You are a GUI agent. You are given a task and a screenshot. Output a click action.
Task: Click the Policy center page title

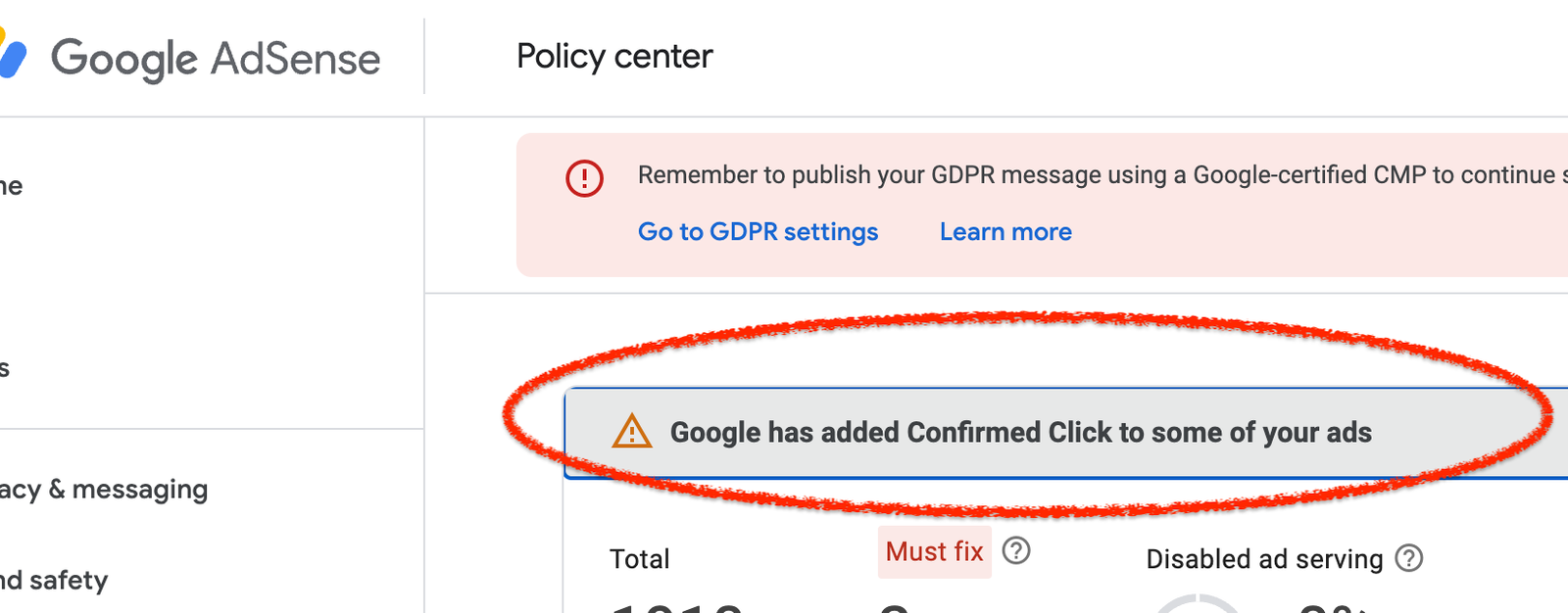point(614,57)
